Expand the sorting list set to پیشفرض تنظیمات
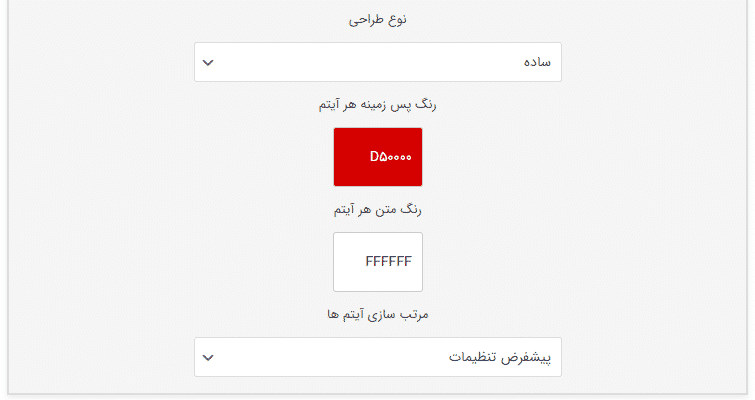This screenshot has height=400, width=755. [x=378, y=357]
